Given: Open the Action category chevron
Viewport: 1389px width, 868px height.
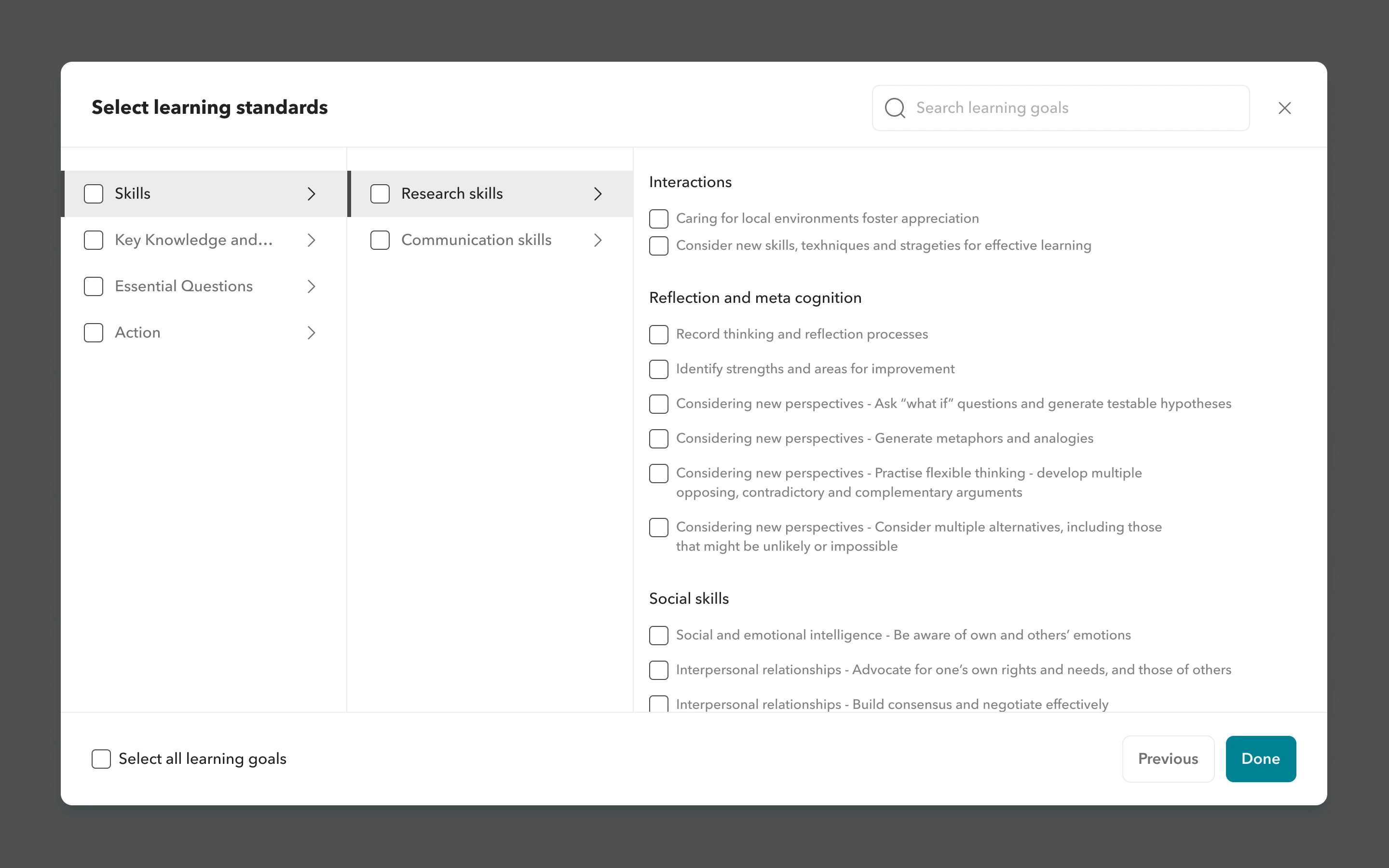Looking at the screenshot, I should tap(311, 333).
